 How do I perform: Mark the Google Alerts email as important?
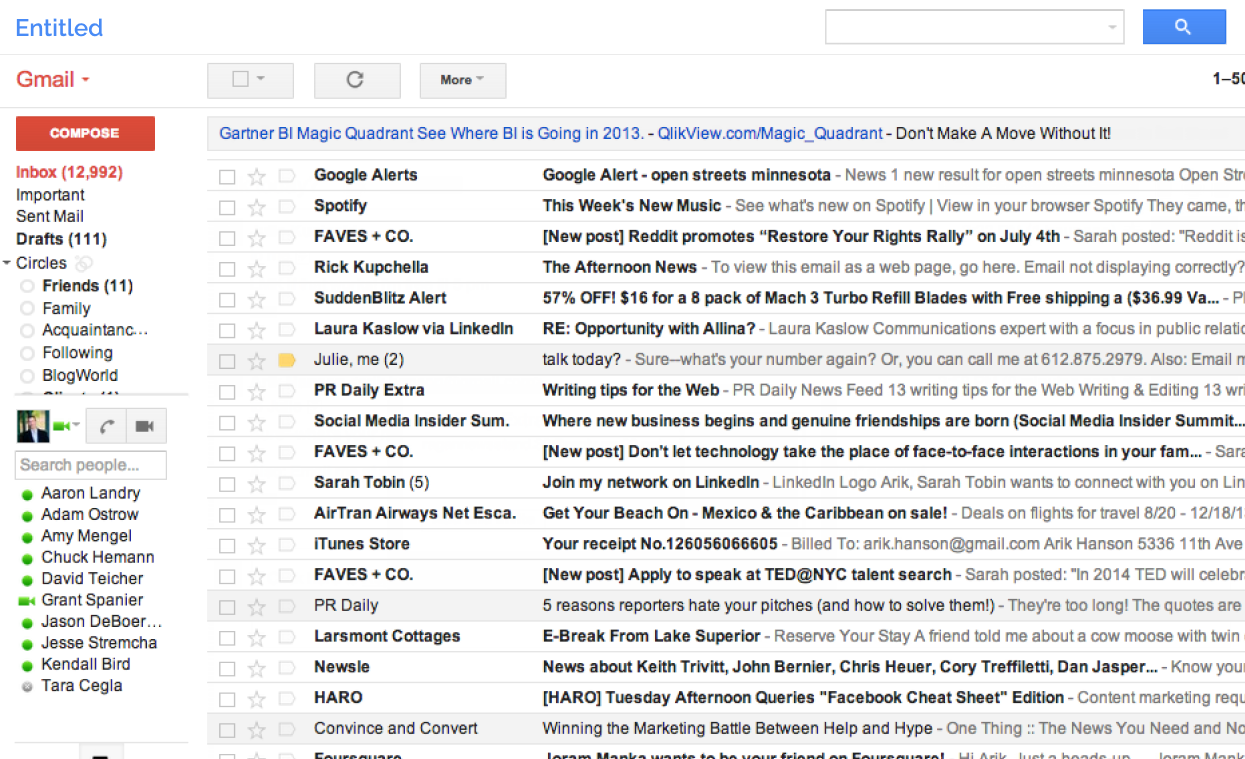(x=286, y=177)
